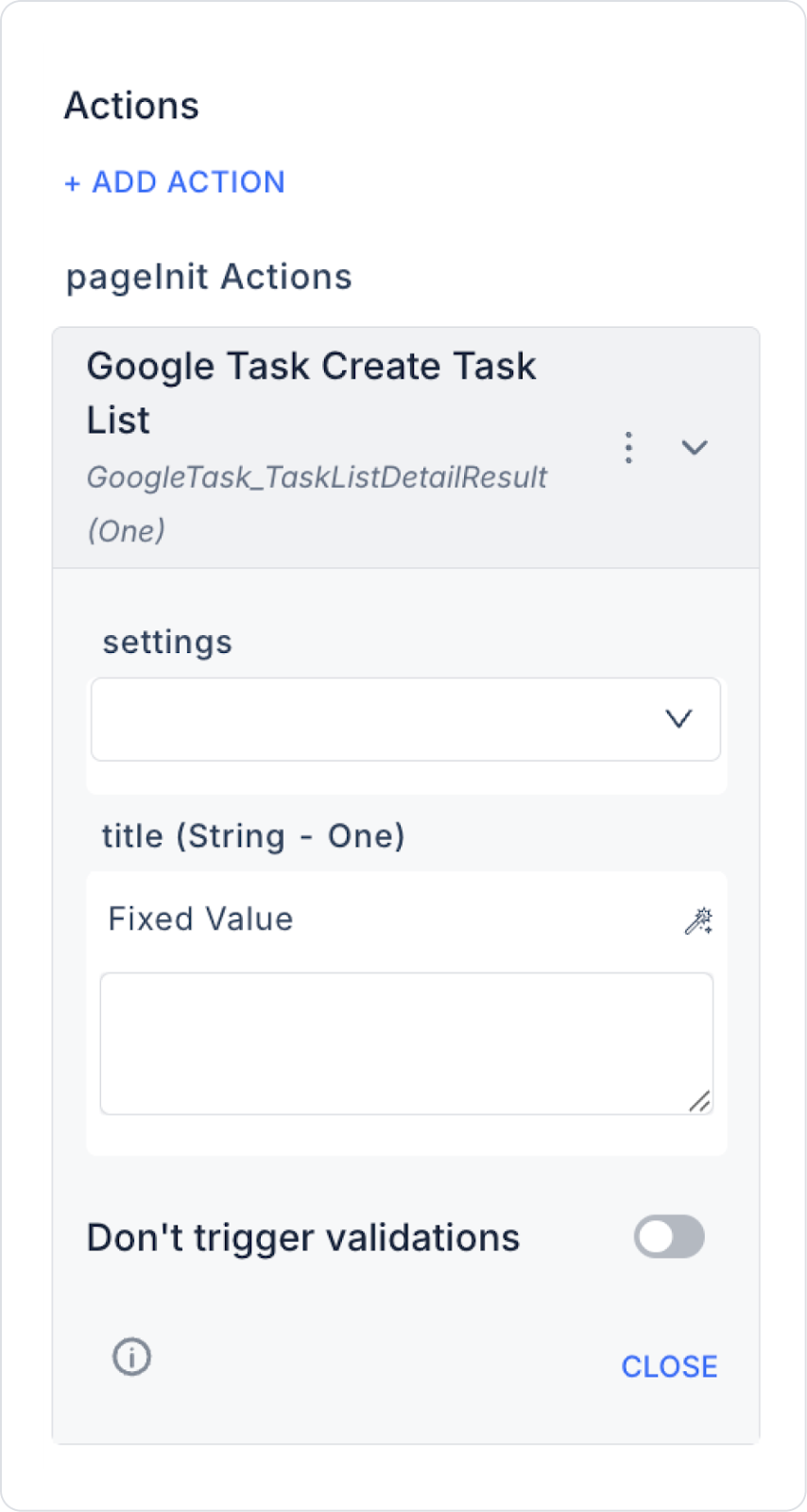Click the title (String - One) label

point(253,836)
